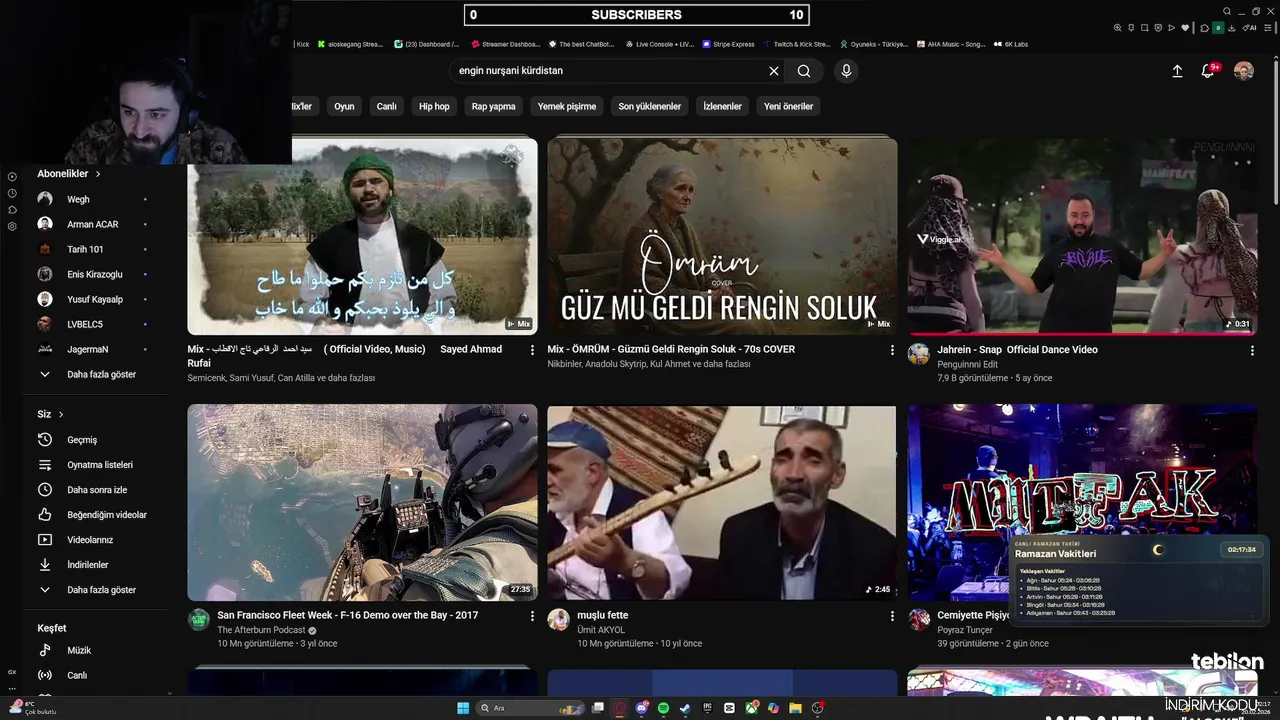Image resolution: width=1280 pixels, height=720 pixels.
Task: Open the Twitch & Kick Stre... bookmark
Action: 797,44
